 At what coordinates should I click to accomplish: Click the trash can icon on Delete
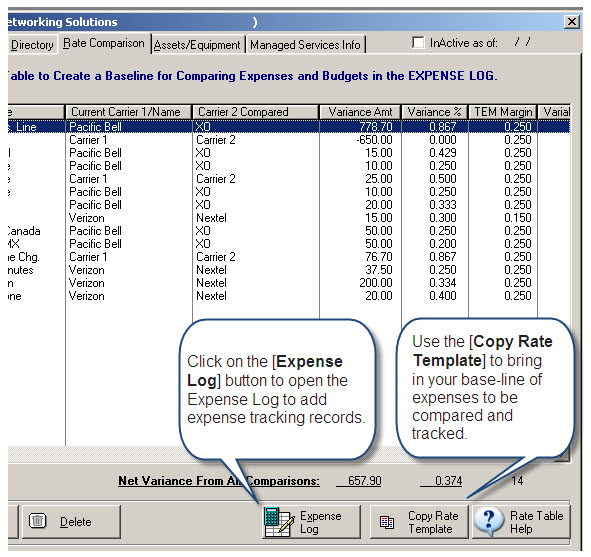click(37, 521)
